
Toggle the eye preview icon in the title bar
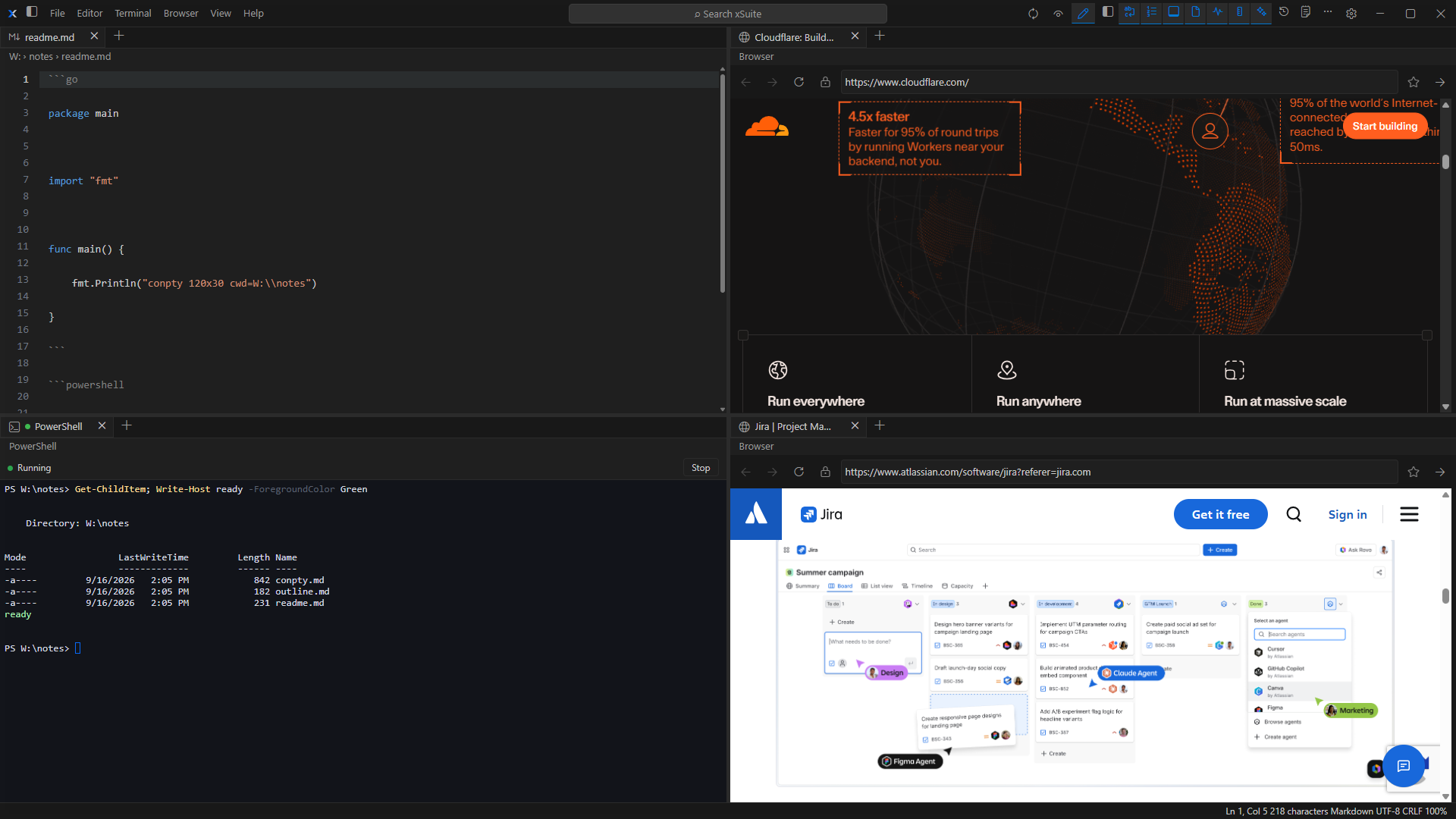[x=1058, y=14]
